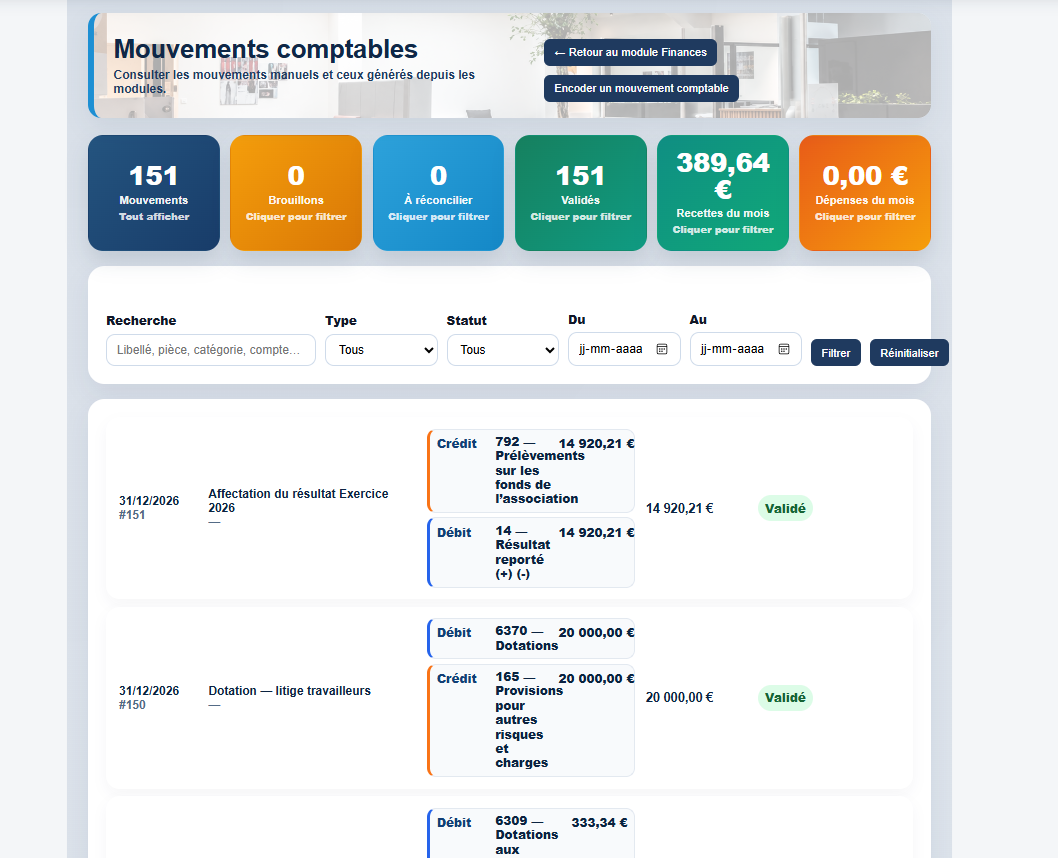Open calendar picker in Du date field
The height and width of the screenshot is (858, 1058).
point(662,349)
